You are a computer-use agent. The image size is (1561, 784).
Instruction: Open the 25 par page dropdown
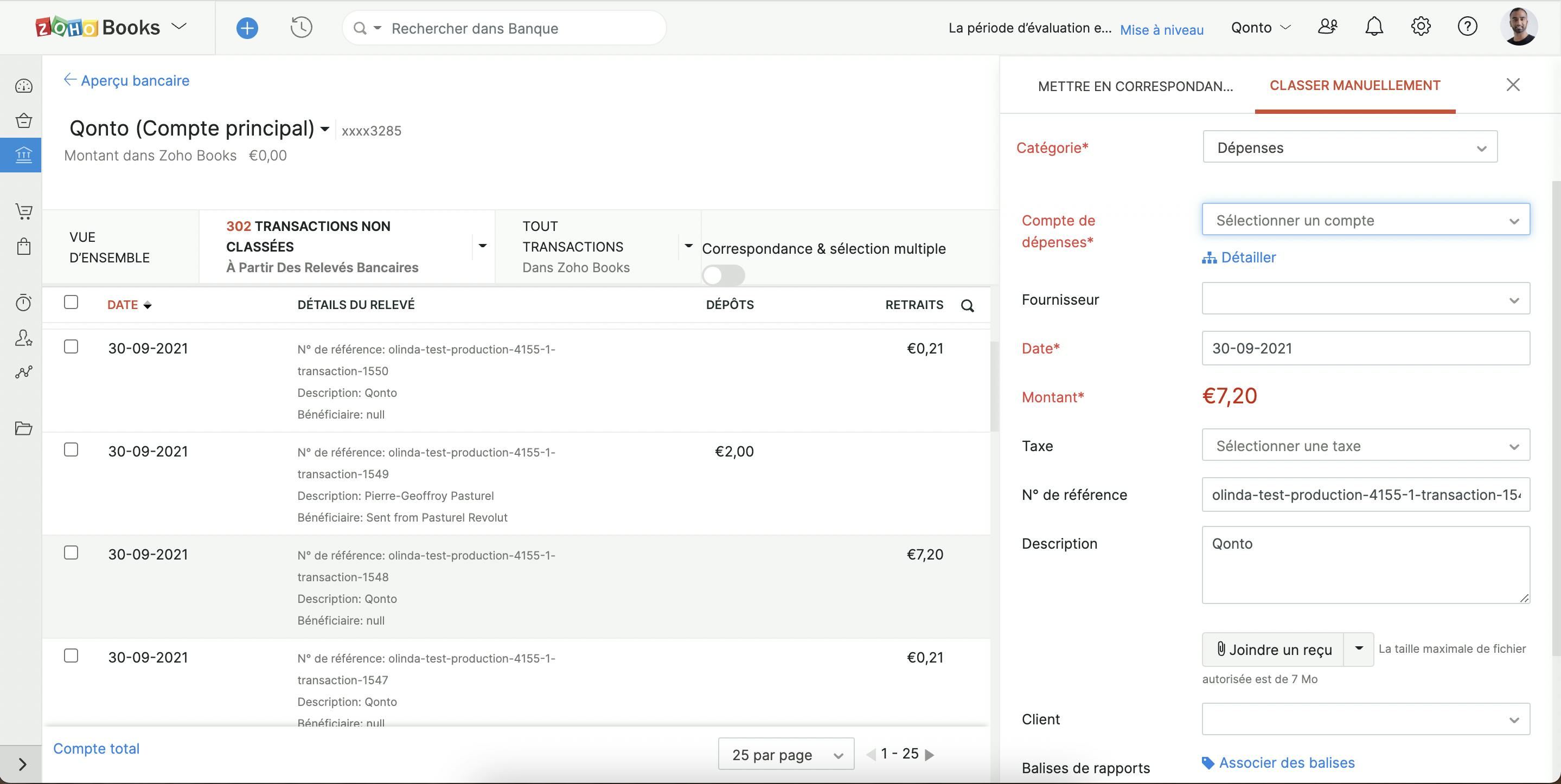[x=786, y=755]
